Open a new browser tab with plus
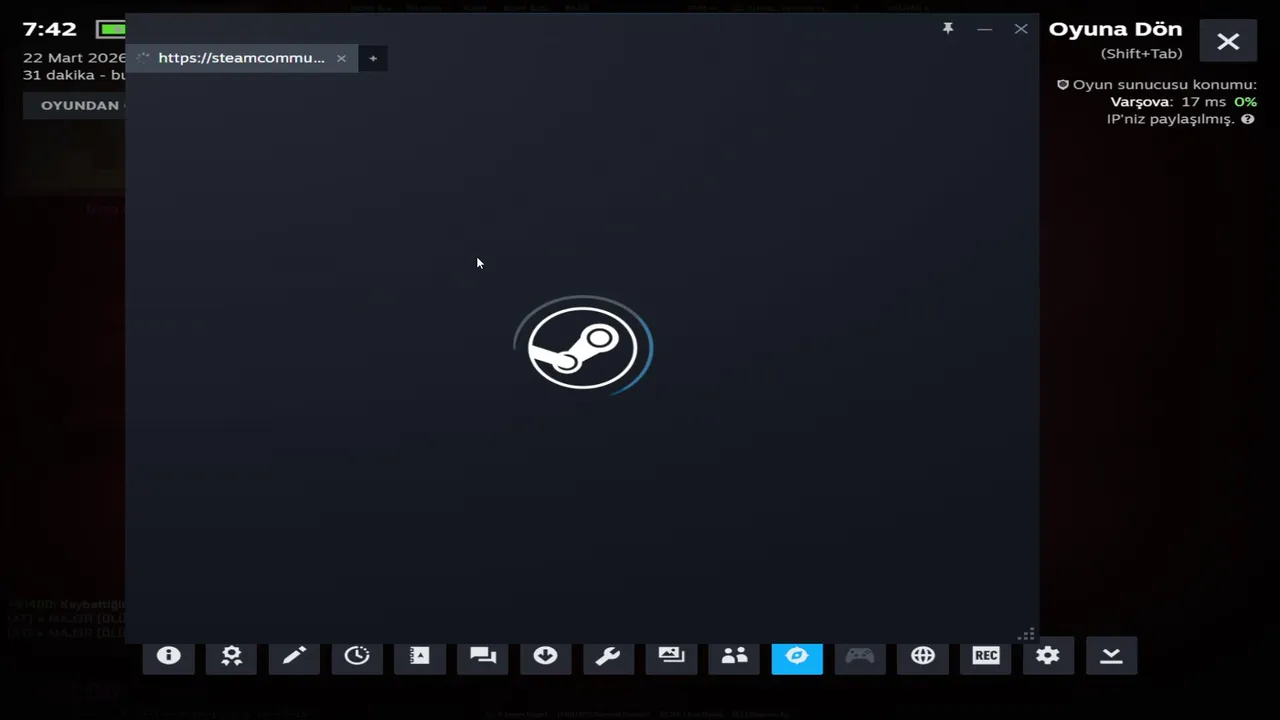Viewport: 1280px width, 720px height. tap(373, 58)
